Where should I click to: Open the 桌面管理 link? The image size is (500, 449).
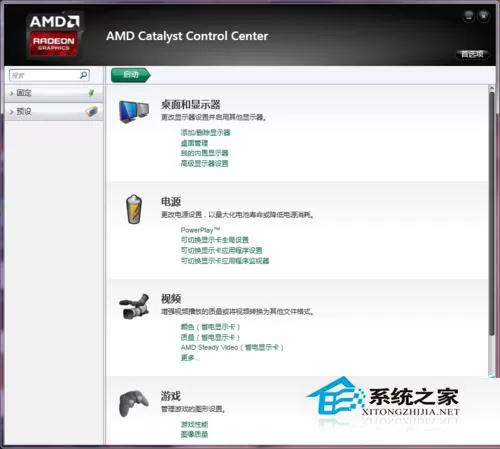(x=194, y=143)
